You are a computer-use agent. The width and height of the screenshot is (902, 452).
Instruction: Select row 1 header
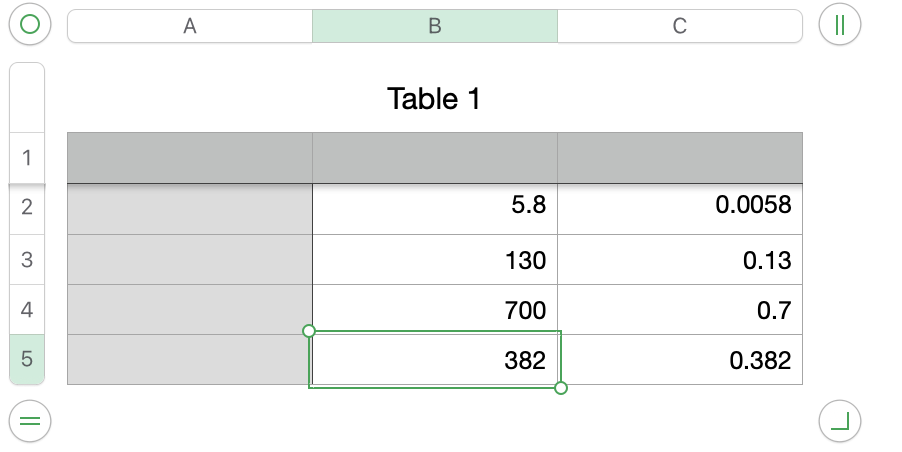(27, 158)
